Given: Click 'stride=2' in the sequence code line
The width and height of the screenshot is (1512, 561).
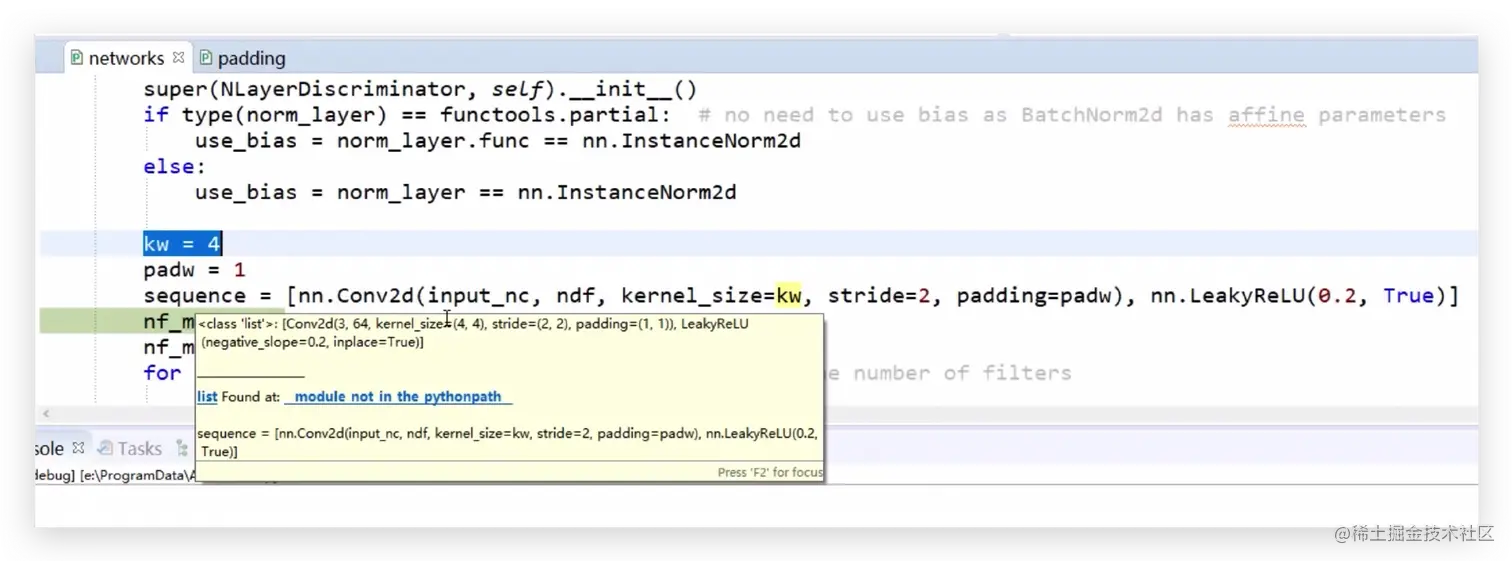Looking at the screenshot, I should click(x=879, y=296).
